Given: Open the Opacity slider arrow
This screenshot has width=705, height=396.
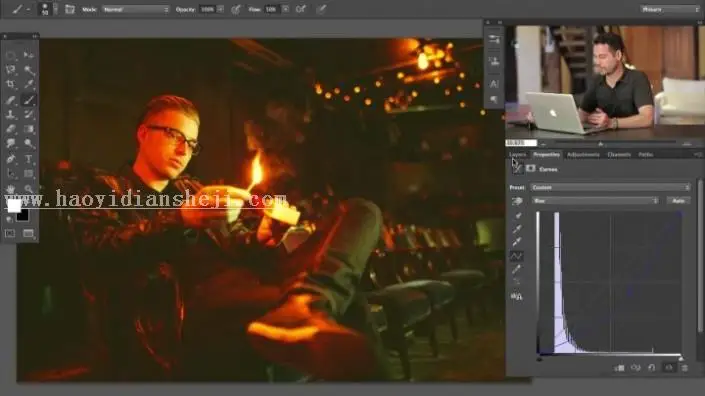Looking at the screenshot, I should [220, 9].
